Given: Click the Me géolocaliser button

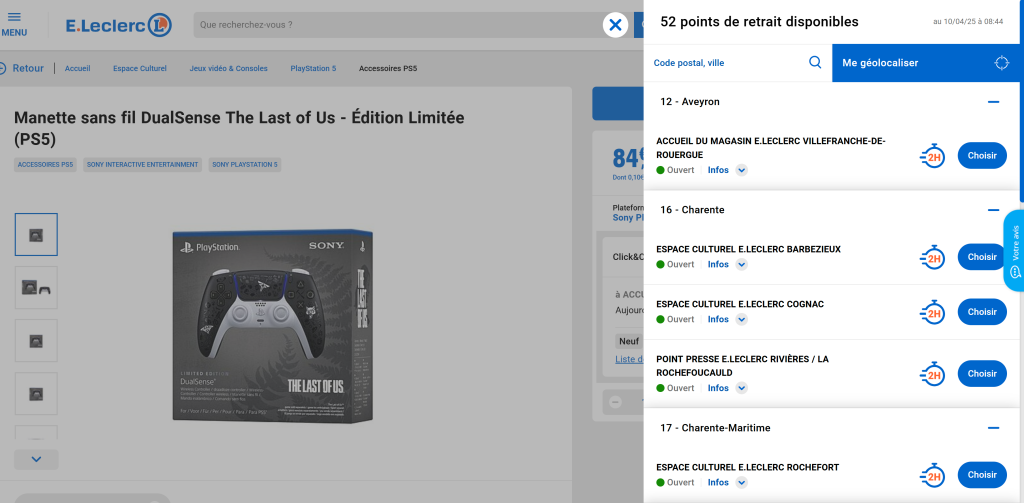Looking at the screenshot, I should tap(927, 63).
